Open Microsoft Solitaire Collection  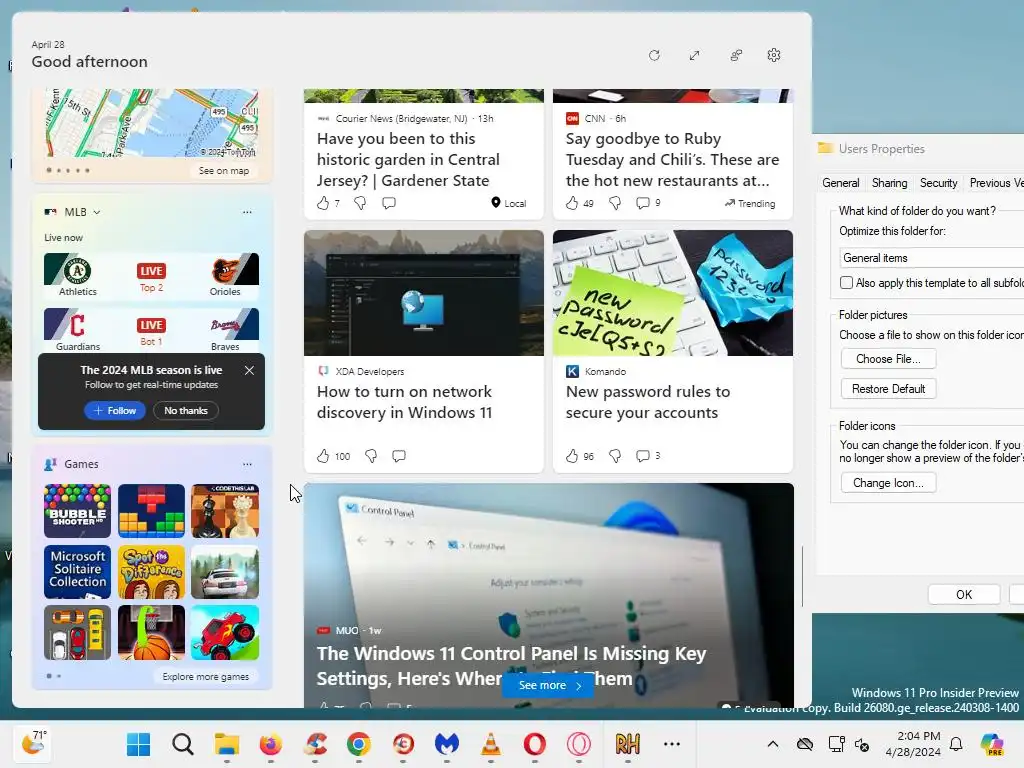point(77,572)
